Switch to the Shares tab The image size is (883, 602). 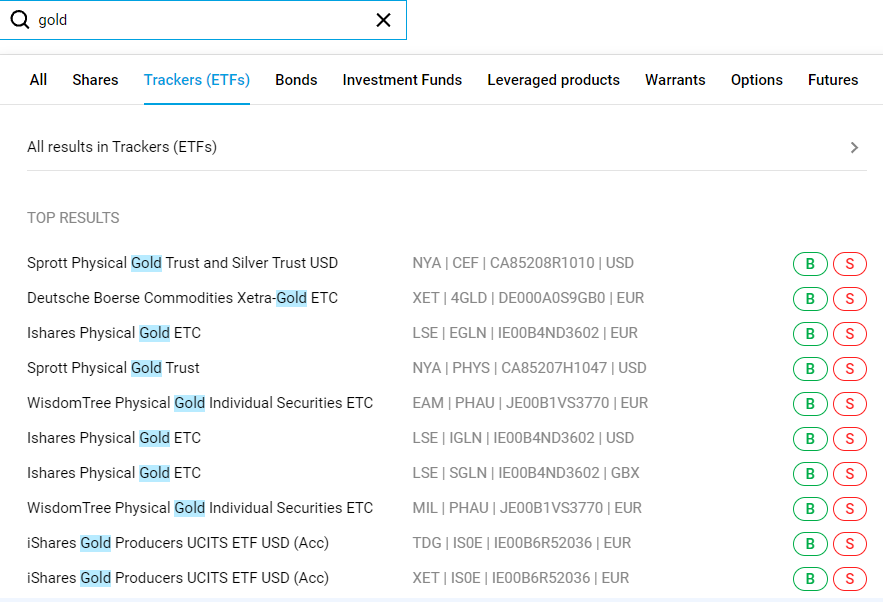[x=95, y=80]
